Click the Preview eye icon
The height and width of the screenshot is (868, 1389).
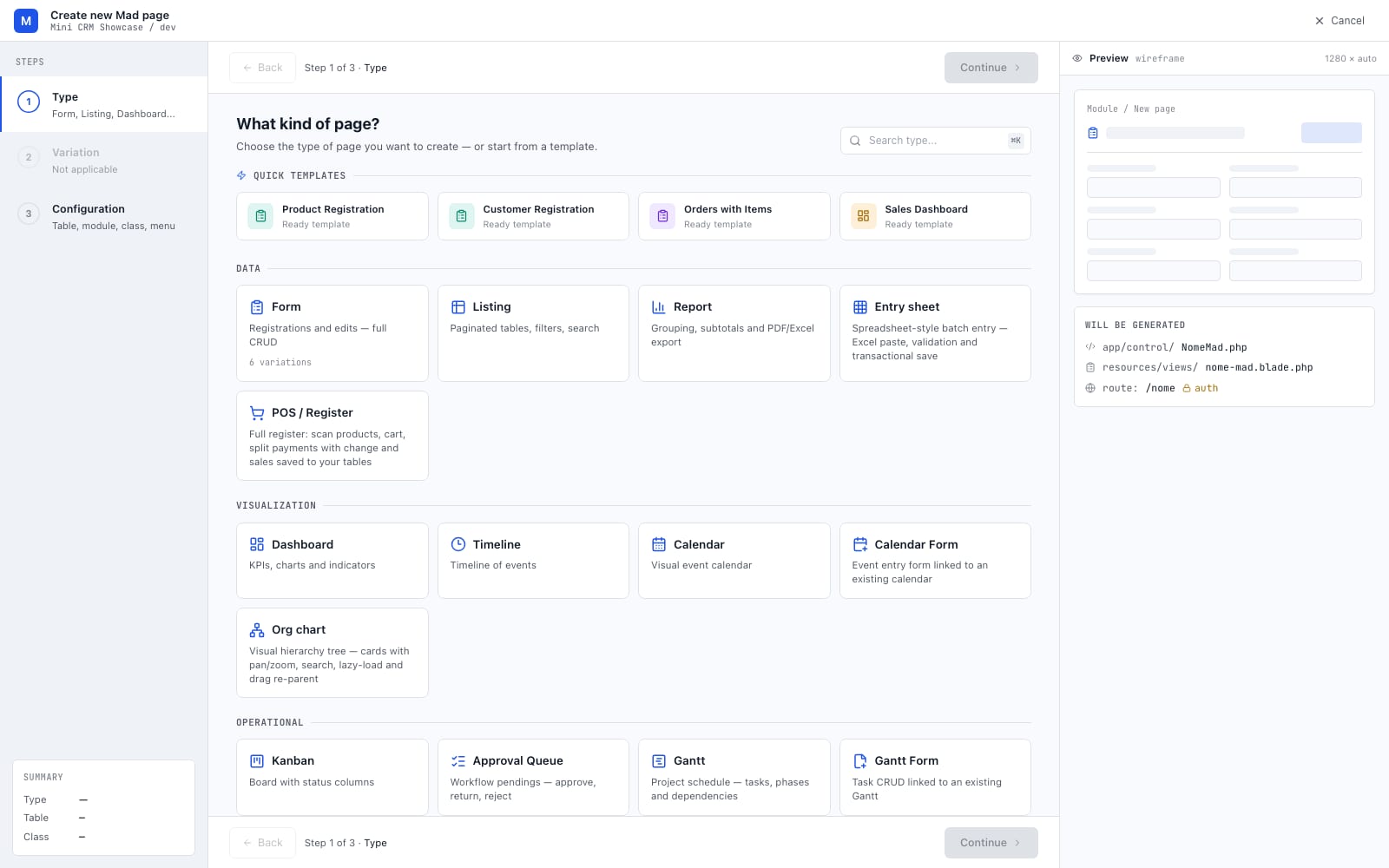(1077, 58)
